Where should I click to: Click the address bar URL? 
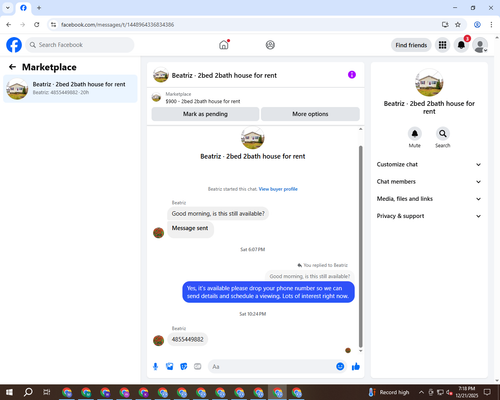pos(117,25)
